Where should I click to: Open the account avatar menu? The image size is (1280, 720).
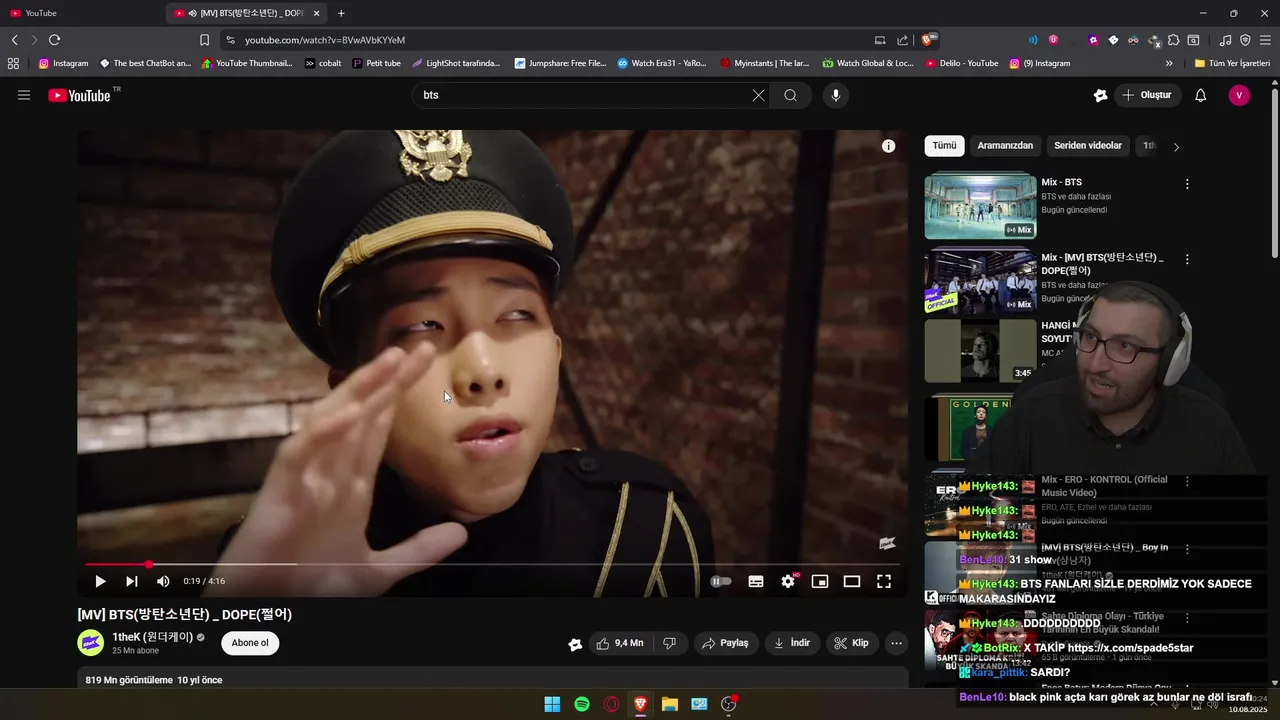pos(1239,95)
